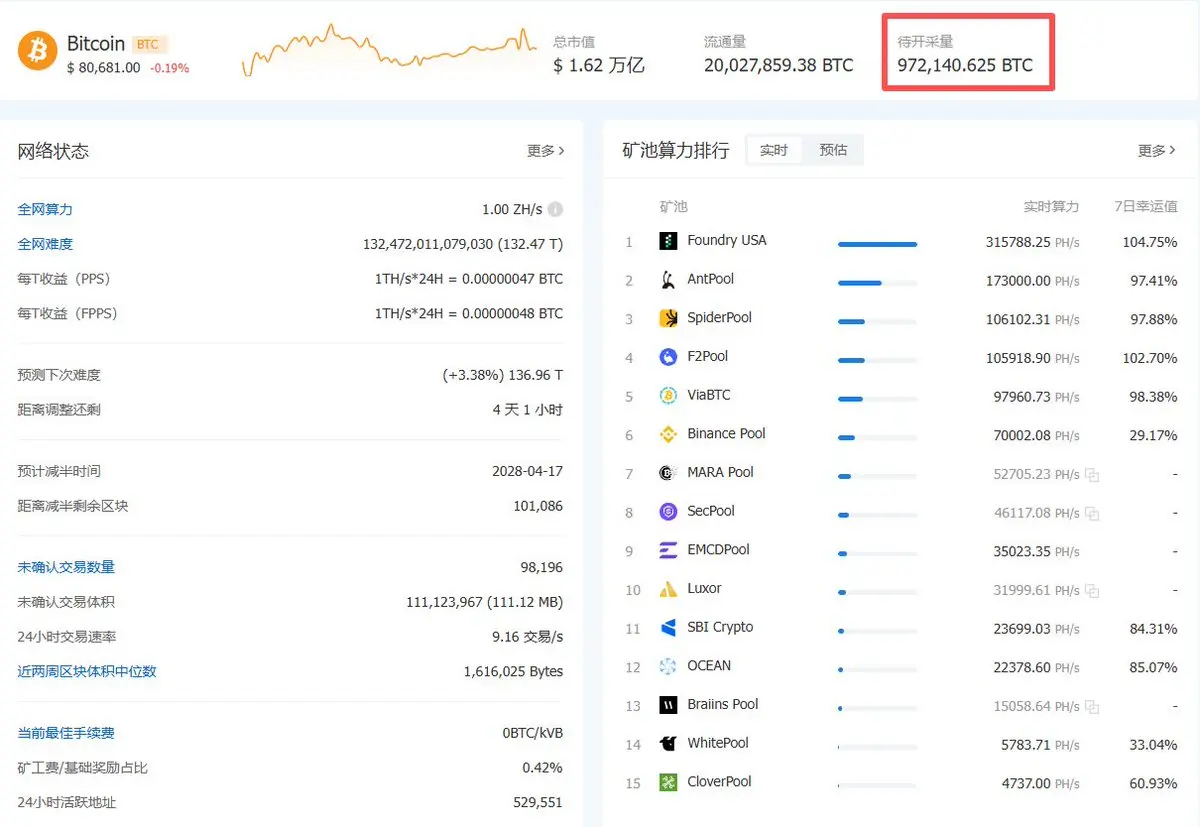This screenshot has height=827, width=1200.
Task: Click the Bitcoin price trend chart
Action: click(389, 51)
